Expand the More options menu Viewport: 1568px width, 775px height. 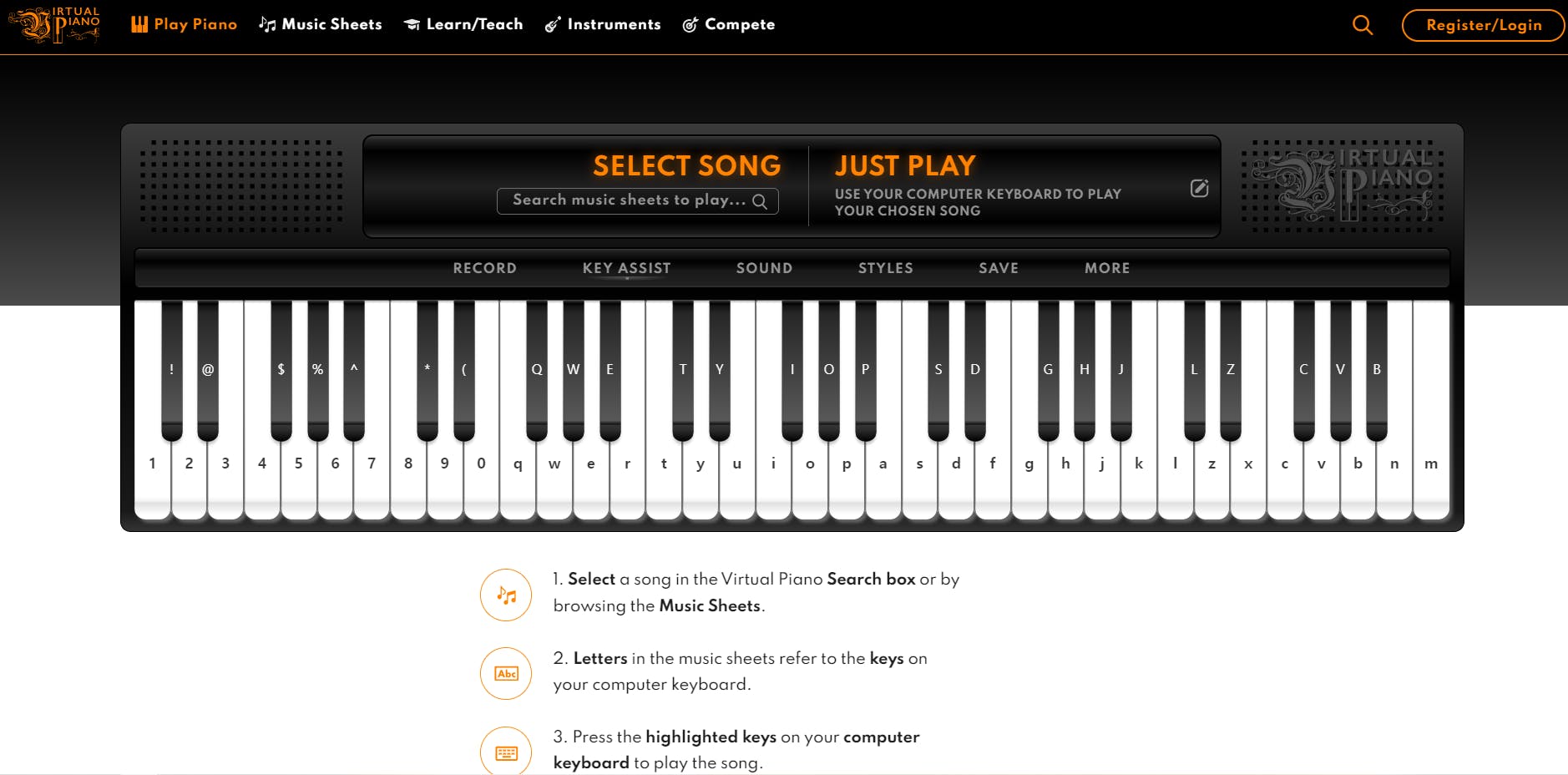(1107, 268)
